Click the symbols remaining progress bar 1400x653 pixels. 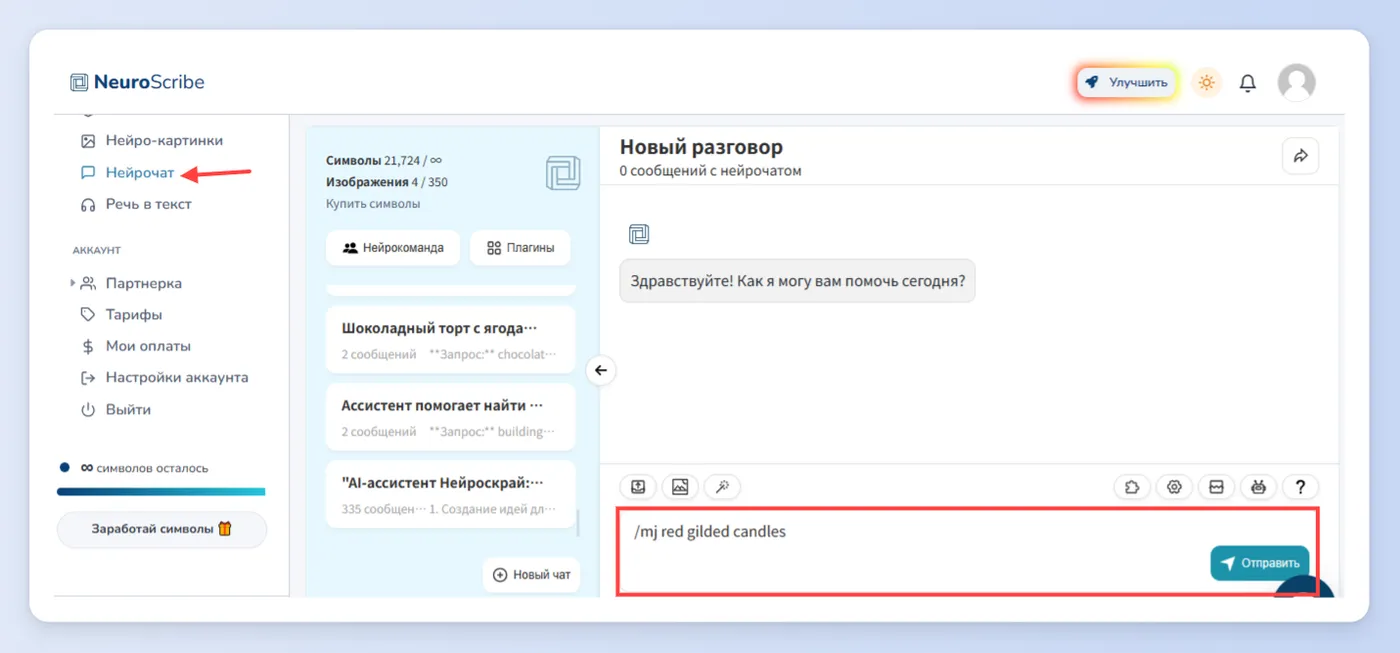tap(161, 492)
